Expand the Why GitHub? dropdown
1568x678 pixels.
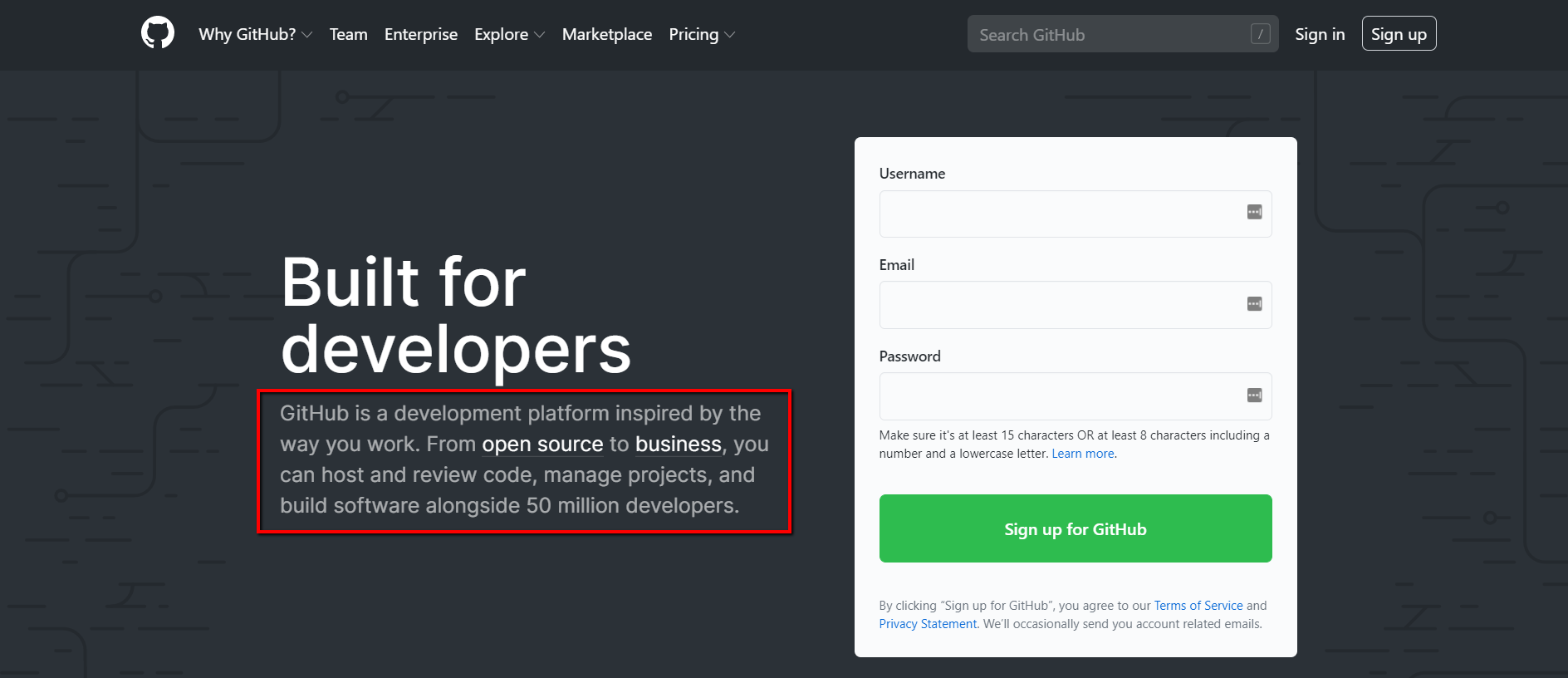point(255,34)
